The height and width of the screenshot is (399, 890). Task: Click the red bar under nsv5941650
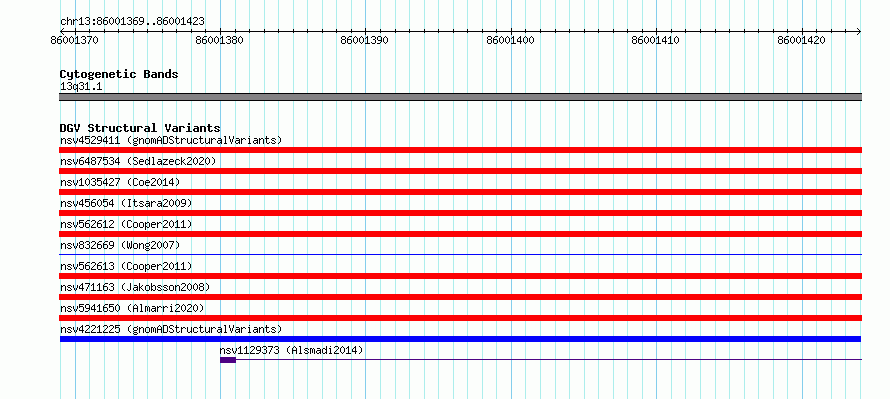[x=460, y=318]
